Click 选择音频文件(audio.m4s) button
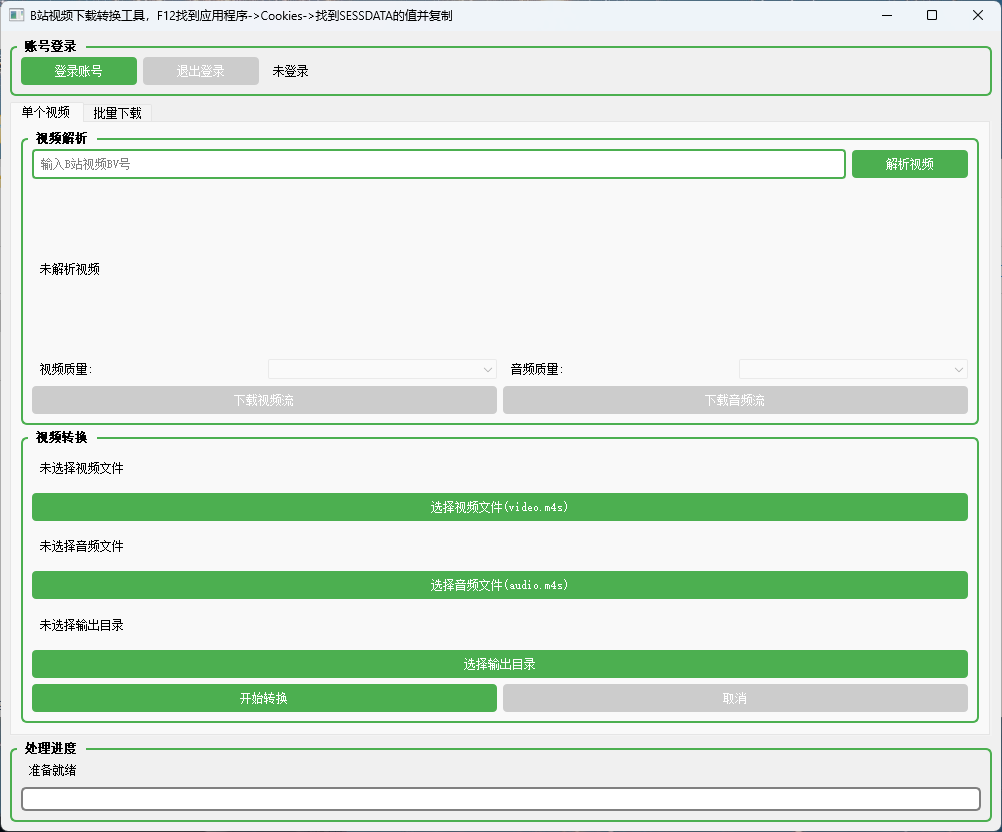 [499, 585]
